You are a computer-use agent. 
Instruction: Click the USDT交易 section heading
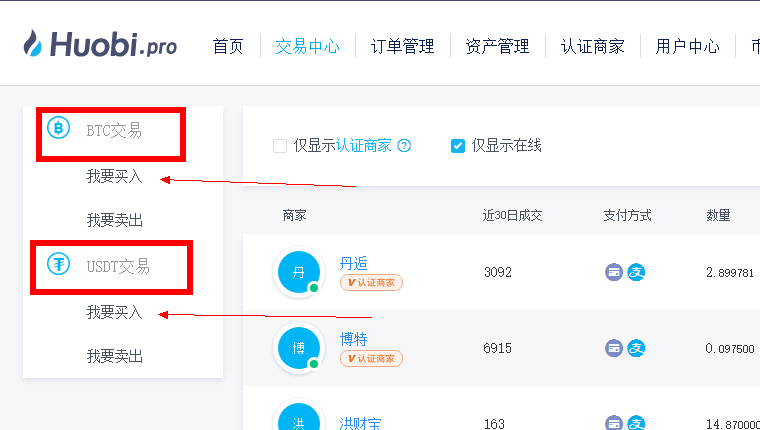[x=118, y=266]
